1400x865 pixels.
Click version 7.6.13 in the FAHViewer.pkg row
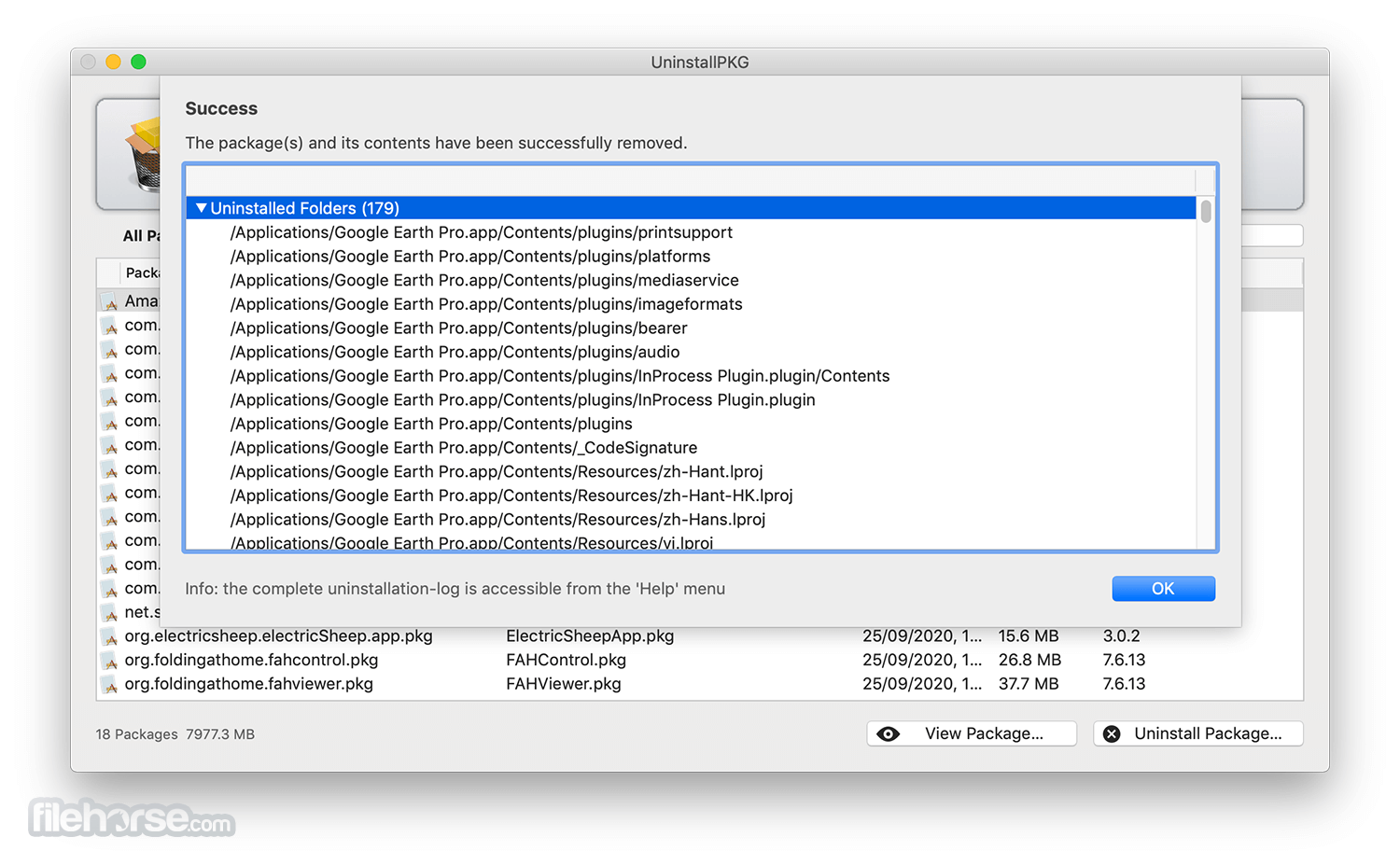pos(1124,684)
